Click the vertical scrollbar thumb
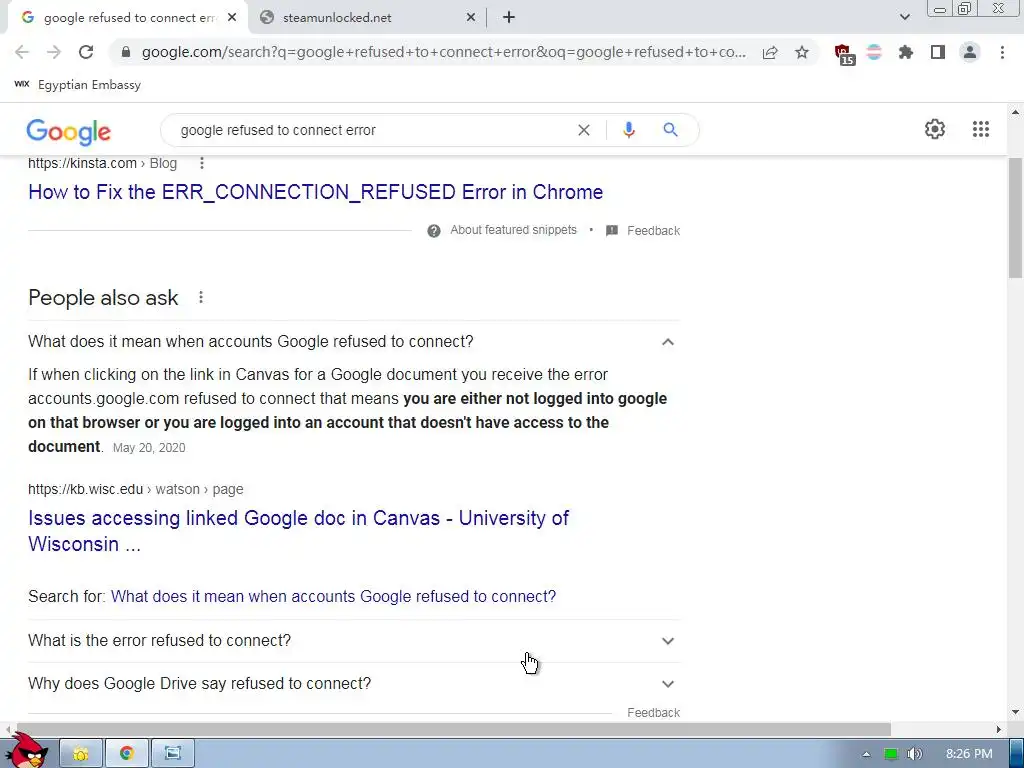1024x768 pixels. (1015, 217)
